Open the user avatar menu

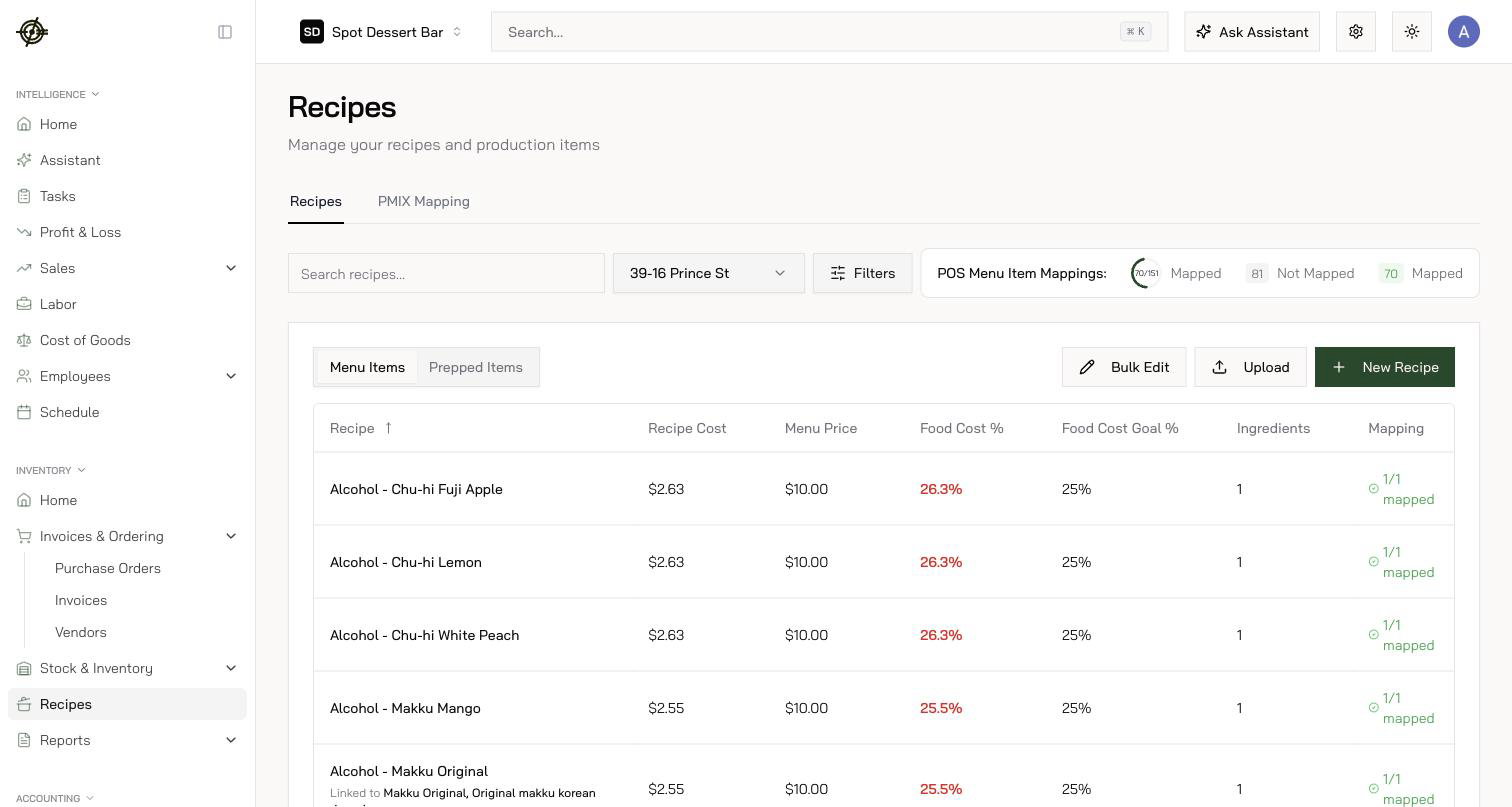tap(1464, 32)
